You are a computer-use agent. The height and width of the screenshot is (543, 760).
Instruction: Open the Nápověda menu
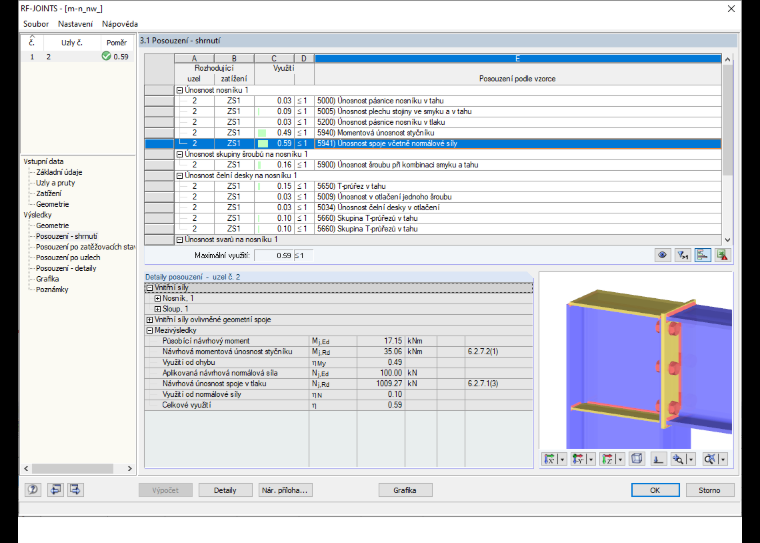click(120, 24)
